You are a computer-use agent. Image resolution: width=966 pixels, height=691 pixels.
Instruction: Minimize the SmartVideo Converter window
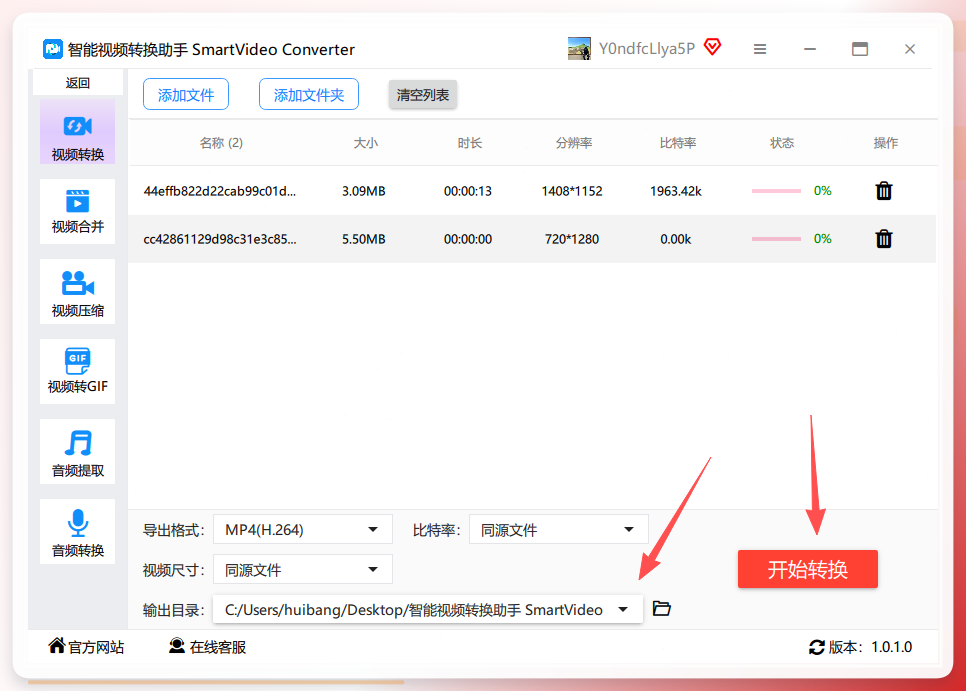click(x=810, y=49)
